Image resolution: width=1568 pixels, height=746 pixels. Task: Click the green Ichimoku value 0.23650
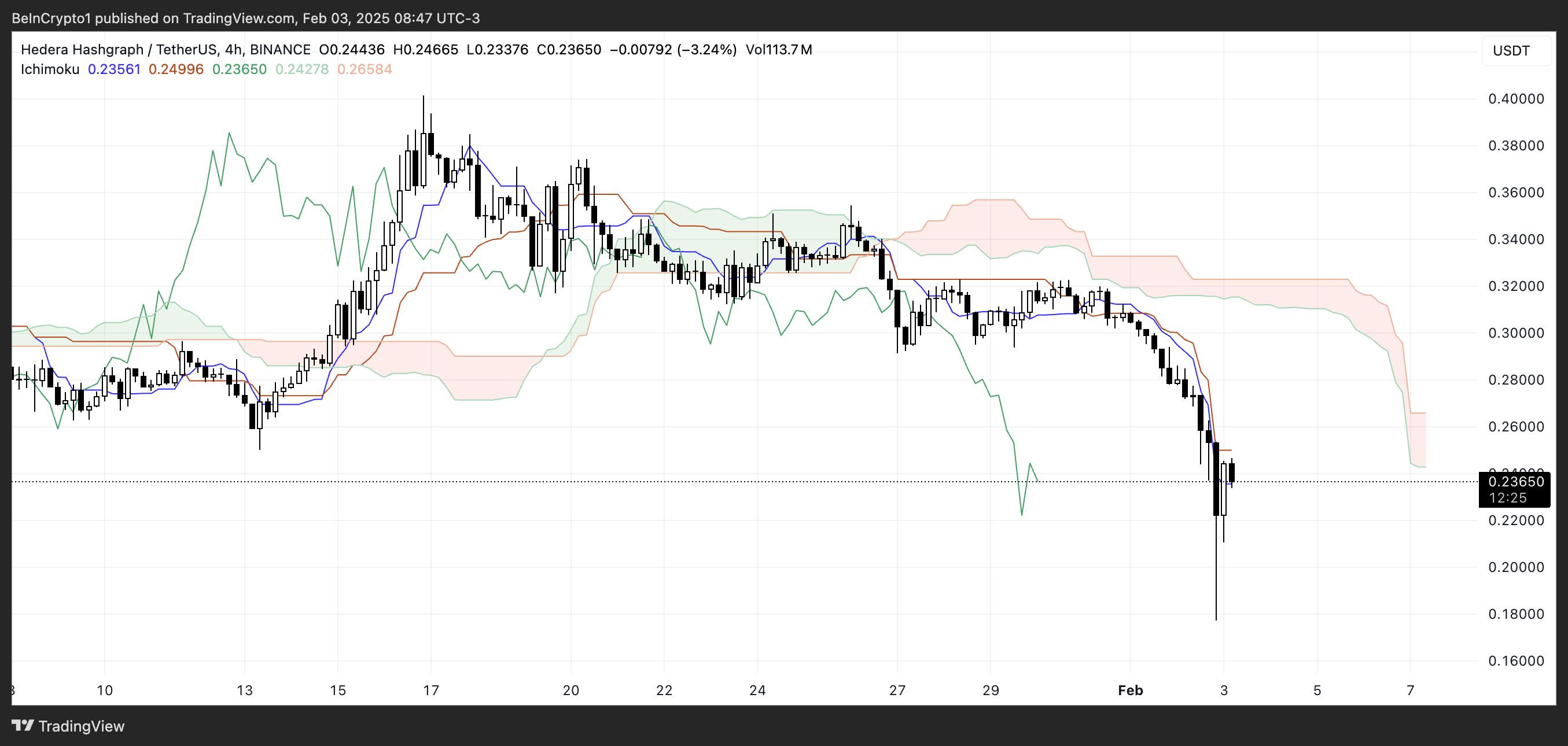pyautogui.click(x=239, y=69)
